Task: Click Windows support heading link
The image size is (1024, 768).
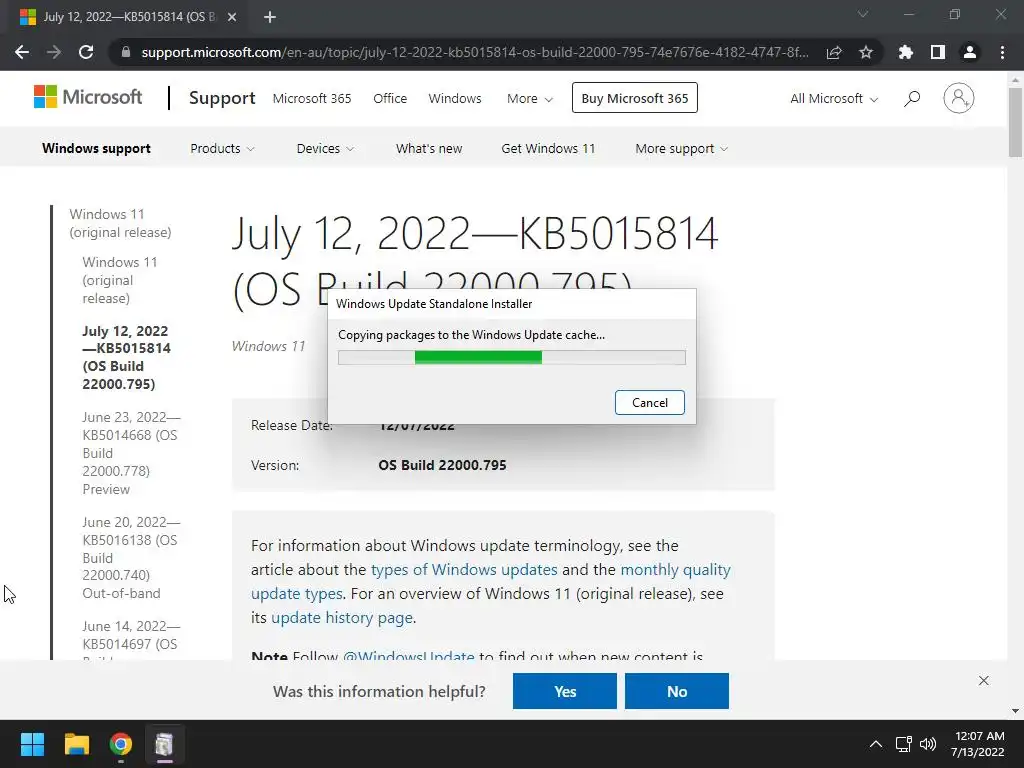Action: [97, 148]
